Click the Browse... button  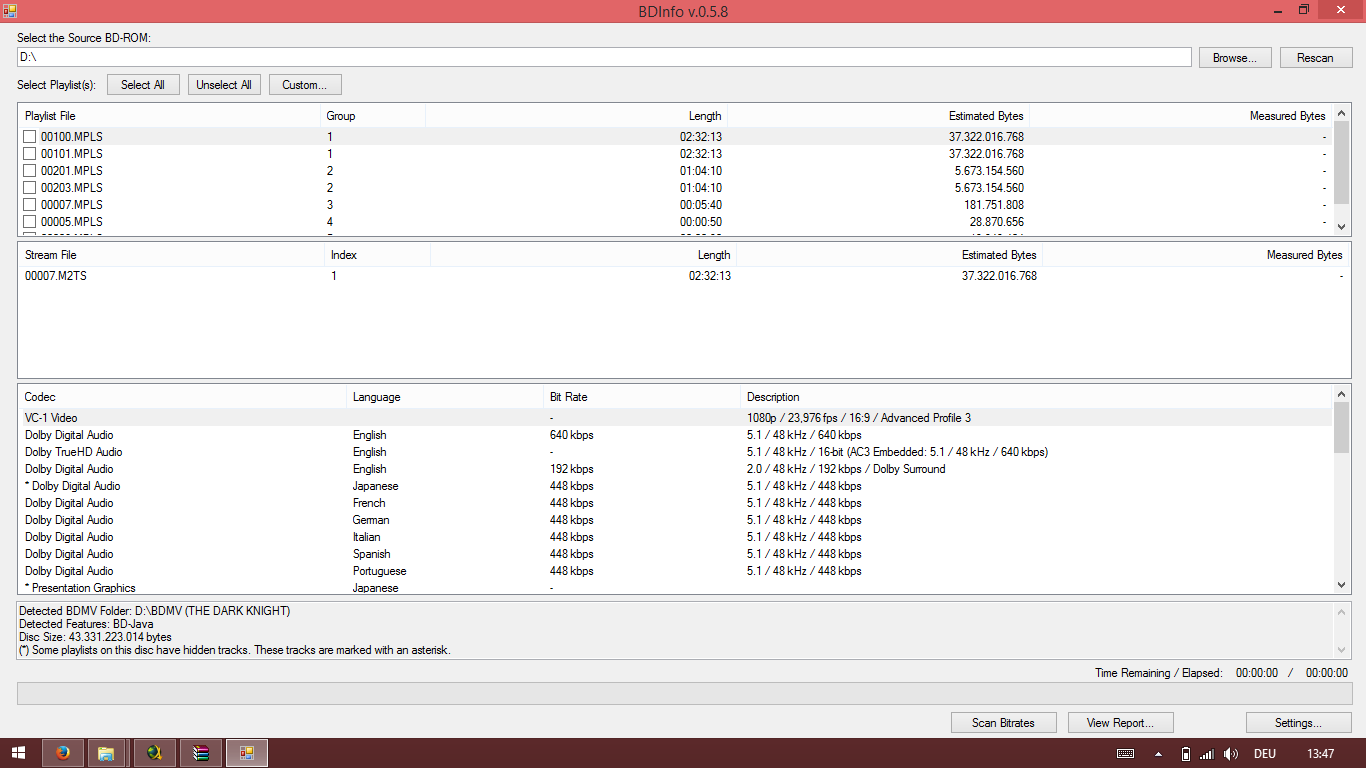(x=1235, y=58)
